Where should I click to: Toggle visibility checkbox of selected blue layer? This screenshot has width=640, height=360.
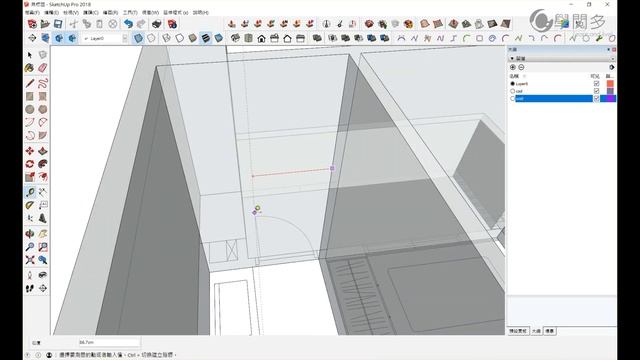(x=596, y=98)
